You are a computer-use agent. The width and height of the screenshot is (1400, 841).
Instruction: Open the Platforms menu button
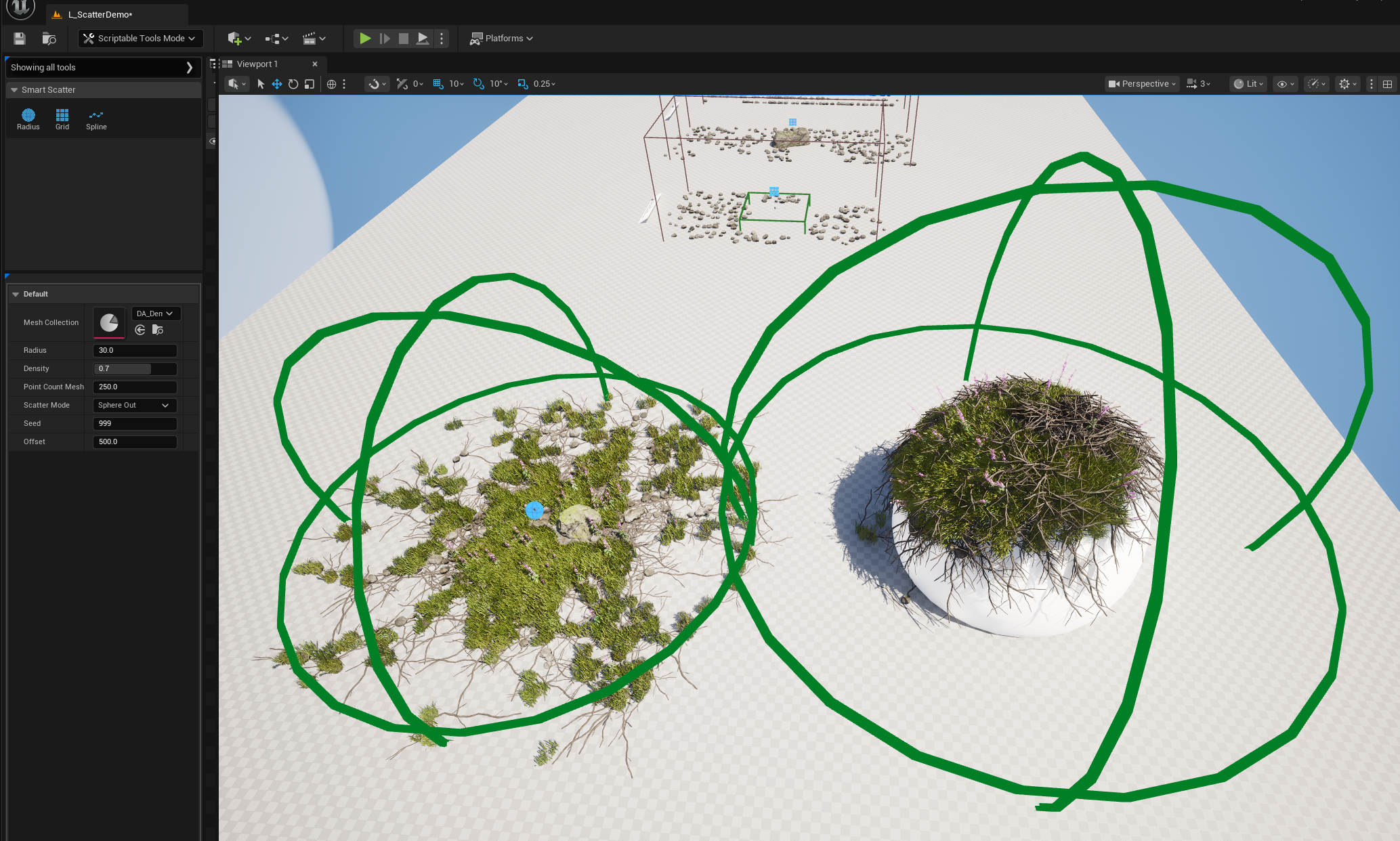tap(502, 39)
